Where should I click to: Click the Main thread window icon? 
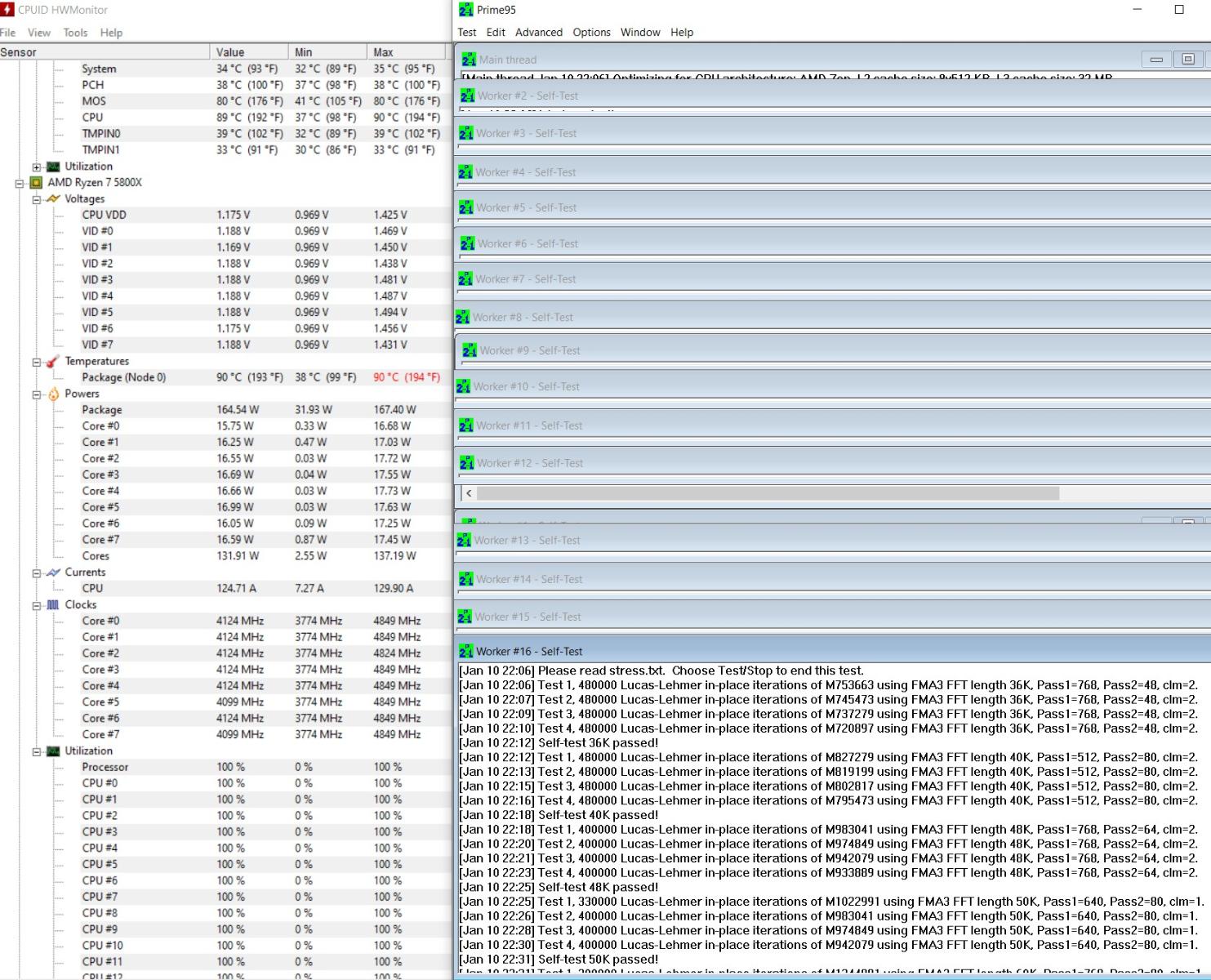(x=469, y=60)
